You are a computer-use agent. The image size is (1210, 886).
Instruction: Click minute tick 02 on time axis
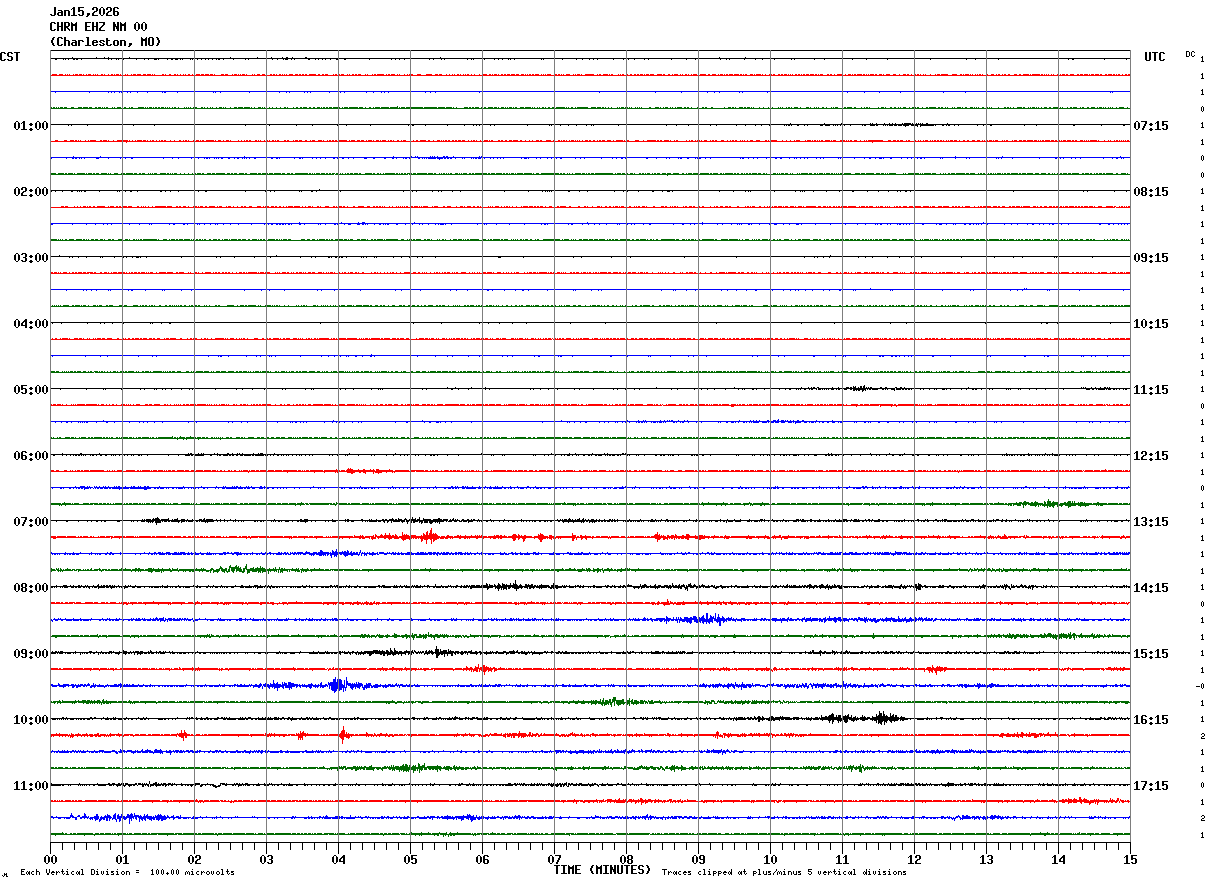[194, 859]
